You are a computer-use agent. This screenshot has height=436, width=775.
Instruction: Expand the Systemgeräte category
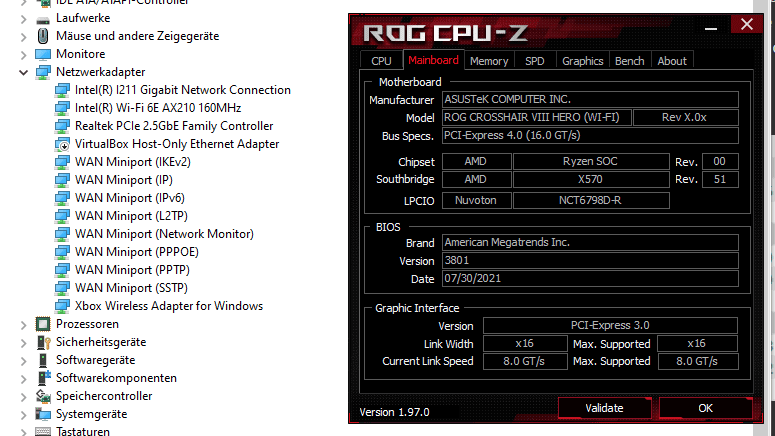pyautogui.click(x=24, y=414)
